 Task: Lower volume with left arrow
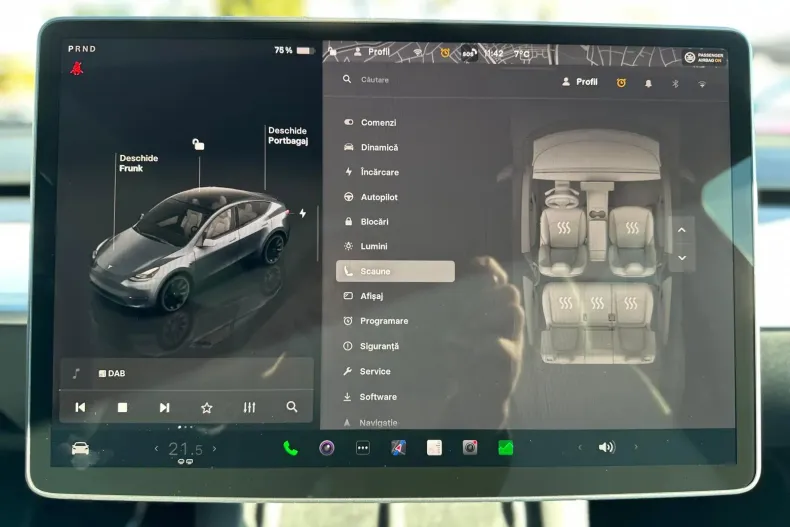pos(579,447)
